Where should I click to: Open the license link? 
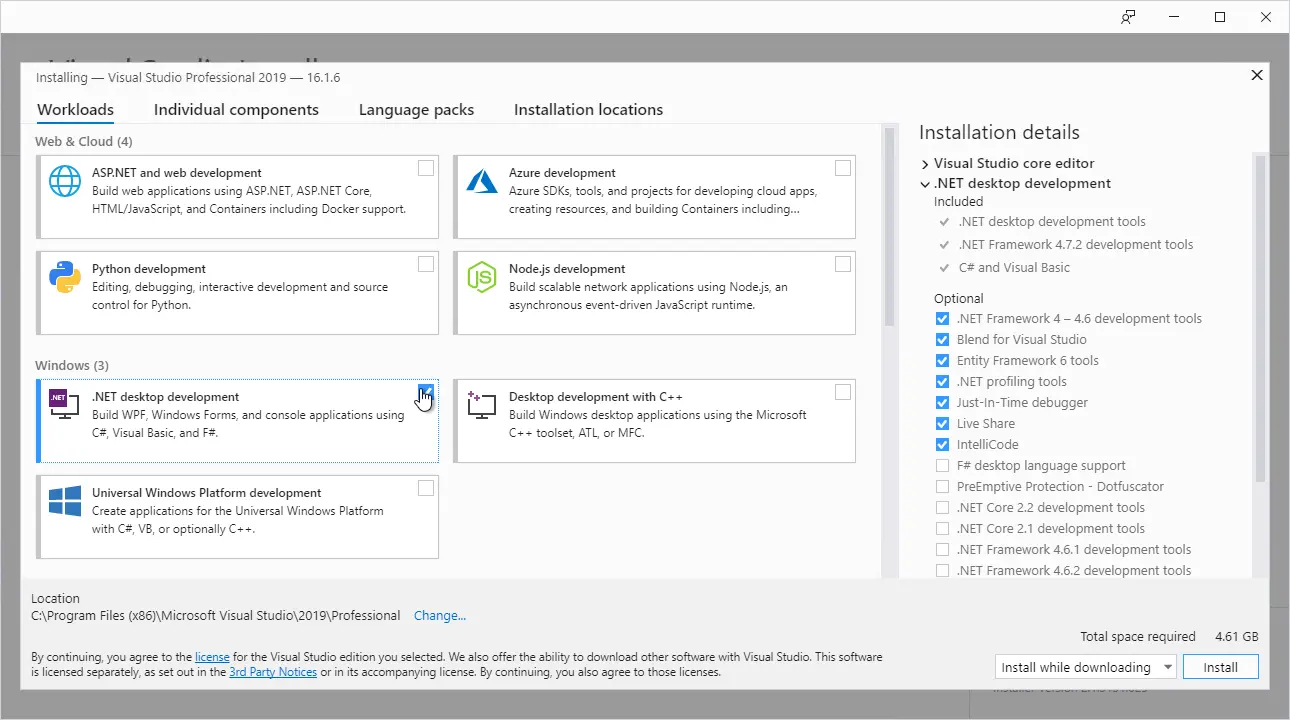212,657
